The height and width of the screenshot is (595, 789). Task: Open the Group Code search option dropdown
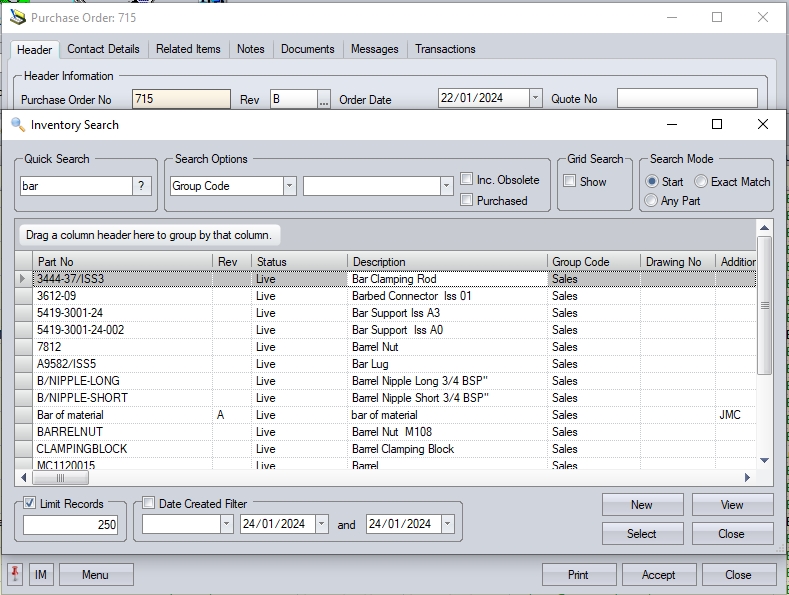(289, 186)
